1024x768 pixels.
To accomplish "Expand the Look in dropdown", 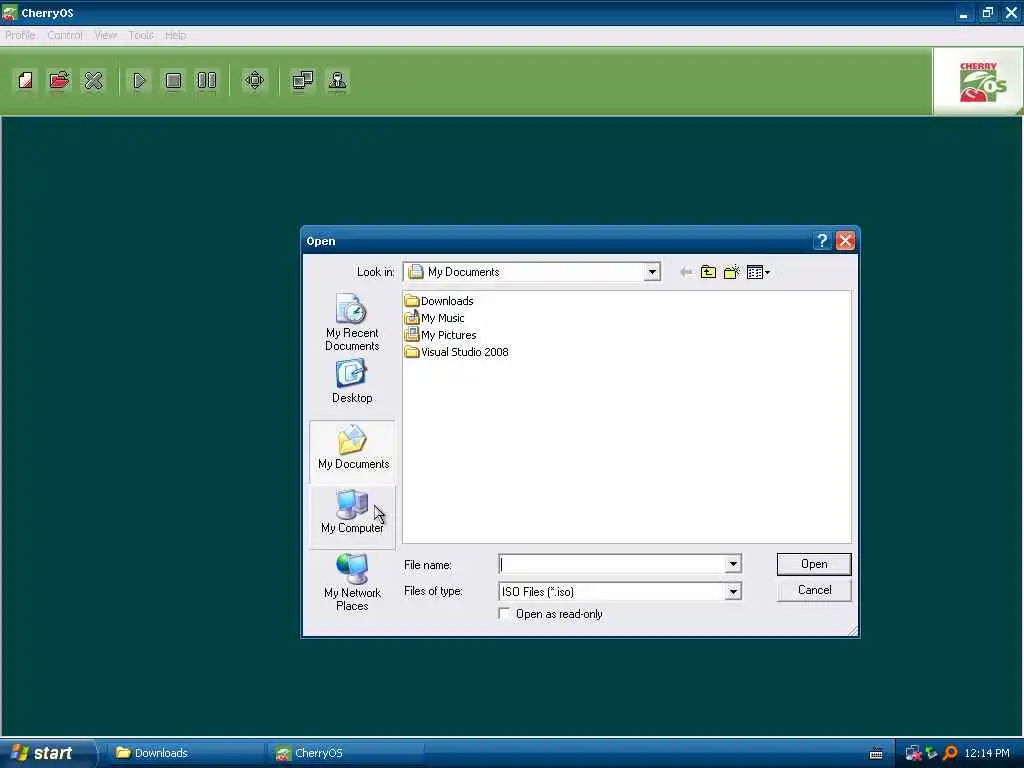I will pos(652,272).
